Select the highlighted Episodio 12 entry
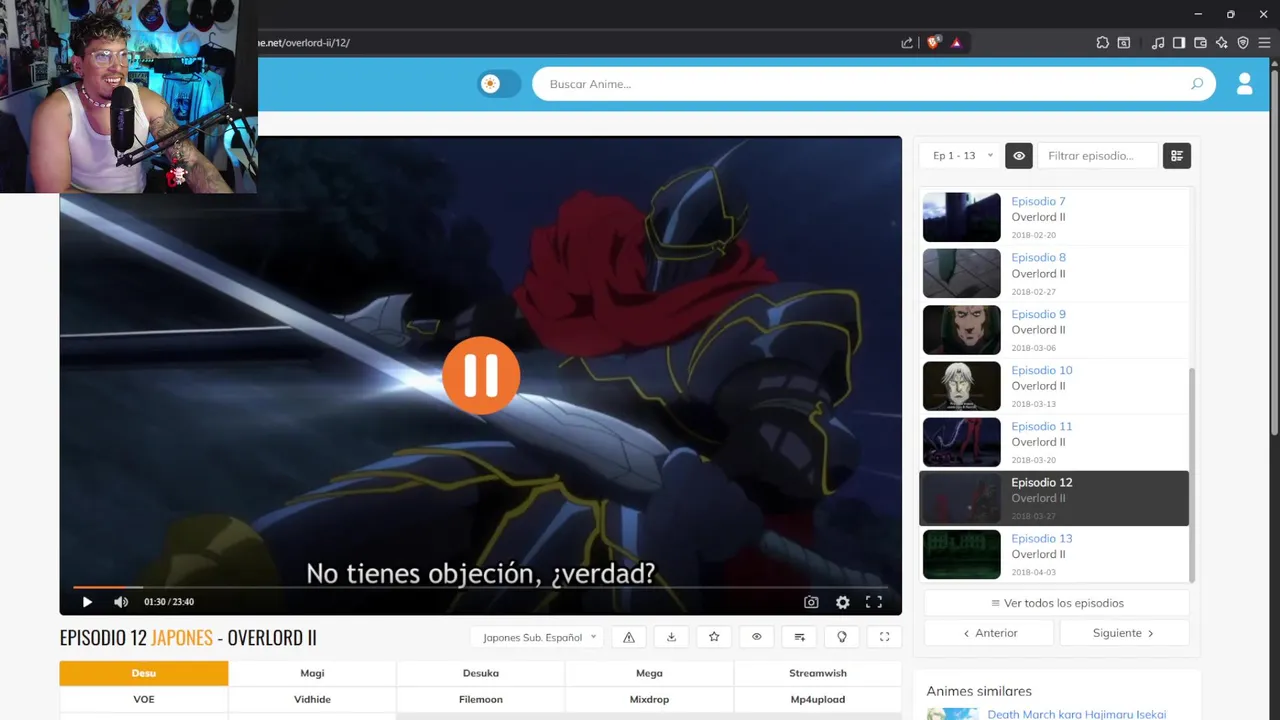Screen dimensions: 1280x720 click(1054, 498)
